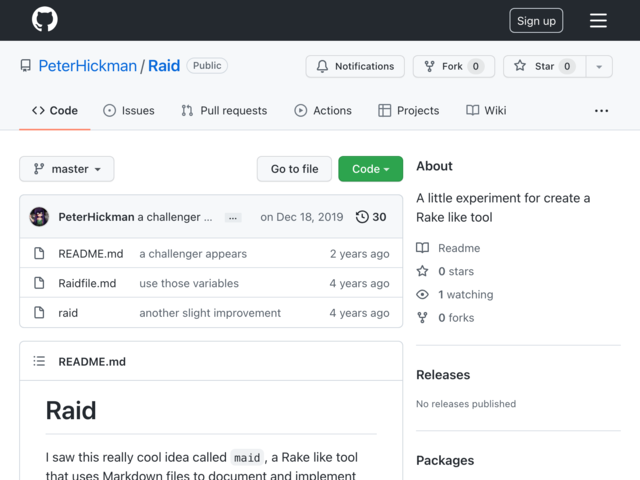Open the Raidfile.md file
This screenshot has height=480, width=640.
(x=87, y=283)
